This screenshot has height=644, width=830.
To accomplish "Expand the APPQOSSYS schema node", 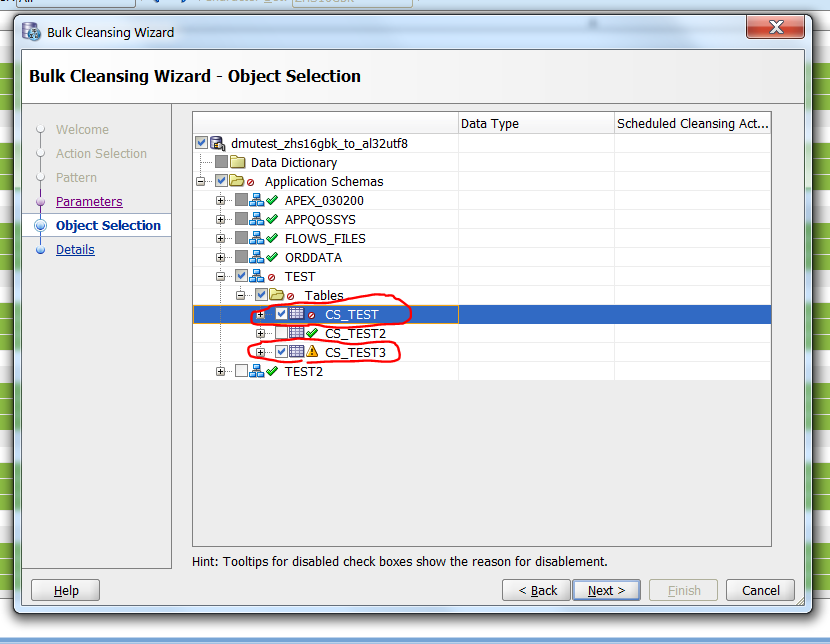I will 221,220.
